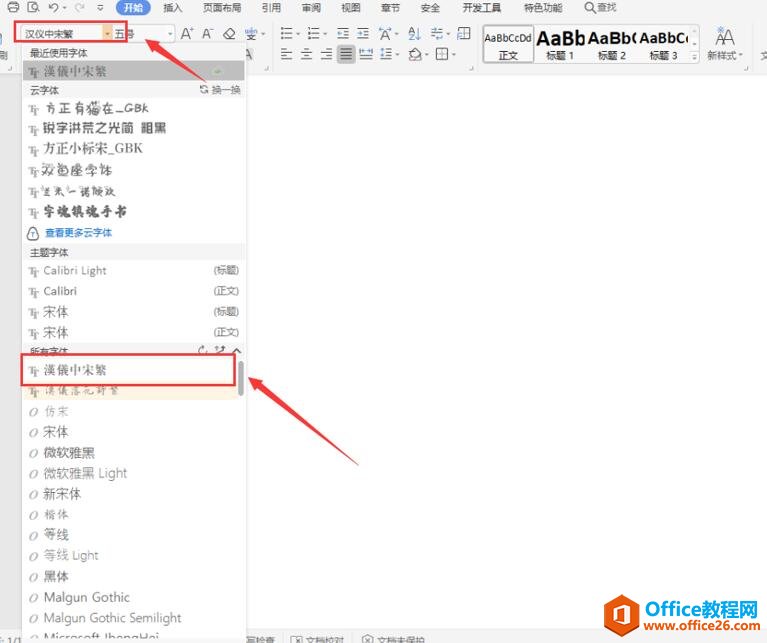The image size is (767, 643).
Task: Click the shading paint bucket icon
Action: [415, 54]
